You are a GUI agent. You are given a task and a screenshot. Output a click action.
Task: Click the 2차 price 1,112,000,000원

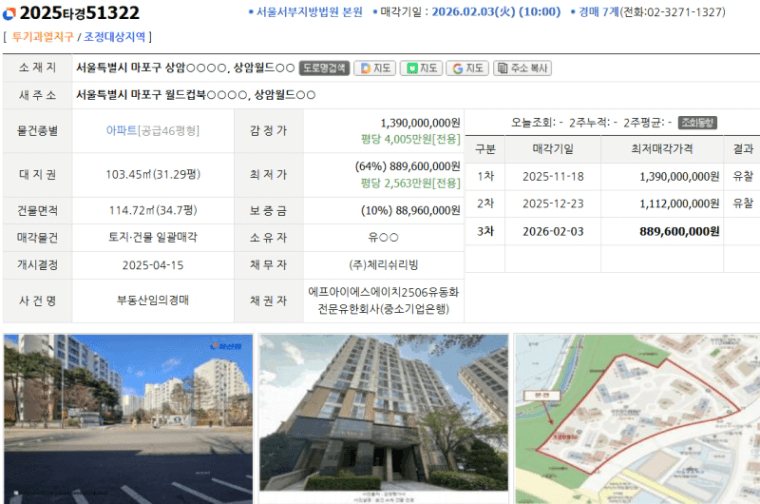(x=680, y=204)
